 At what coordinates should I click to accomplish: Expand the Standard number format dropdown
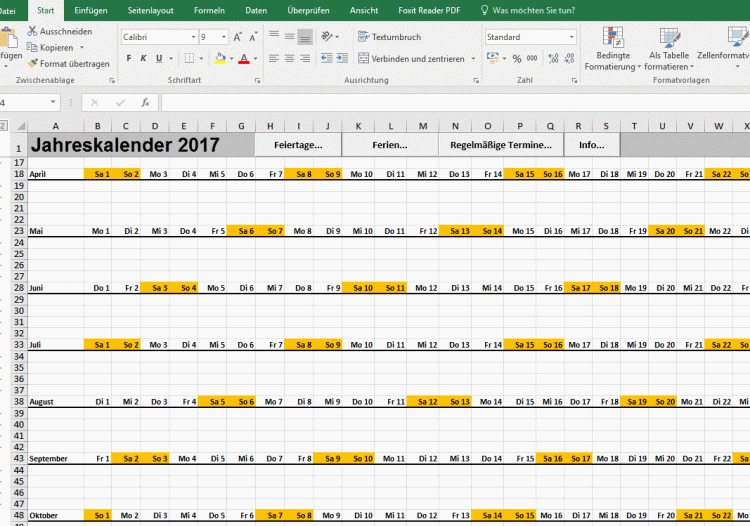pyautogui.click(x=571, y=37)
